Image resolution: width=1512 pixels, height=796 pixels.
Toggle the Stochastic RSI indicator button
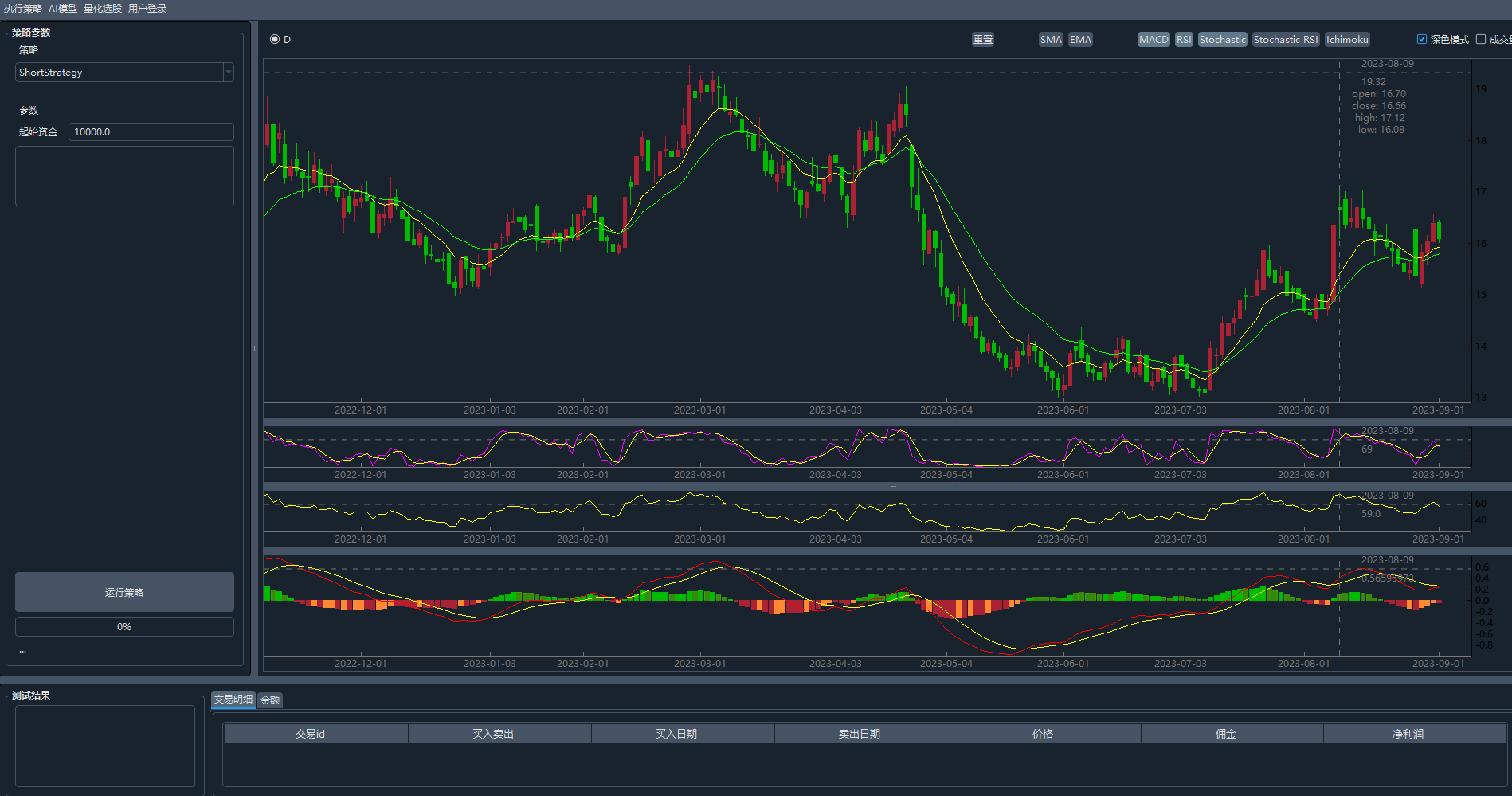pos(1286,40)
